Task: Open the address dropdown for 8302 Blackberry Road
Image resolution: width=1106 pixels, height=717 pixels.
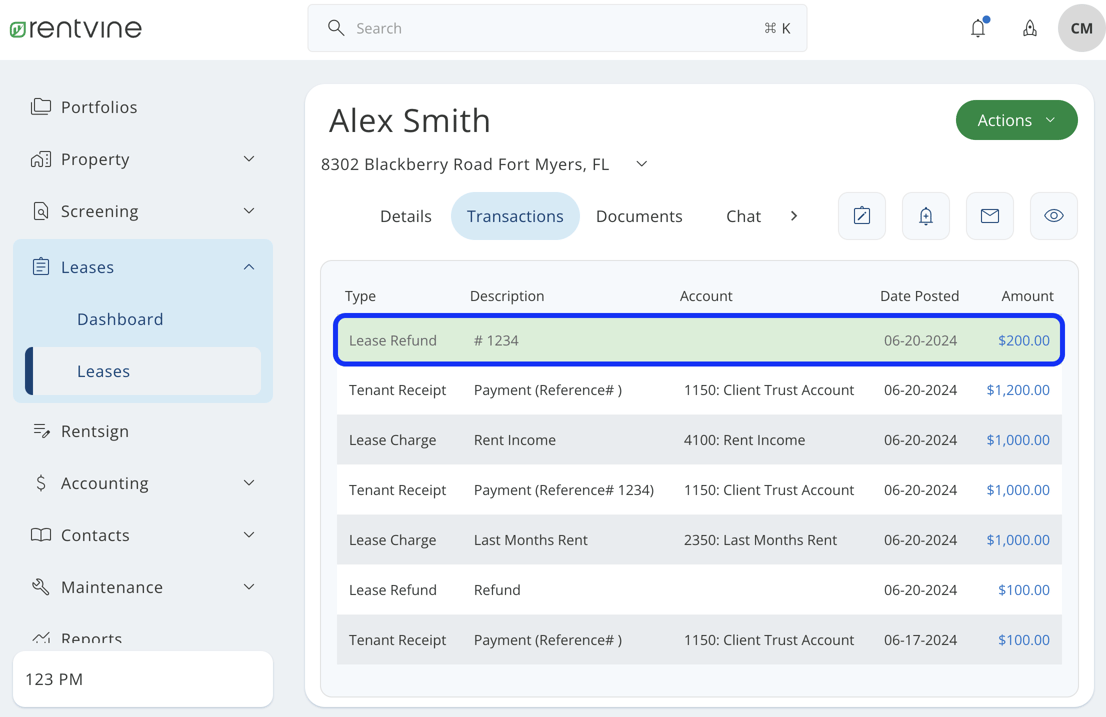Action: tap(642, 164)
